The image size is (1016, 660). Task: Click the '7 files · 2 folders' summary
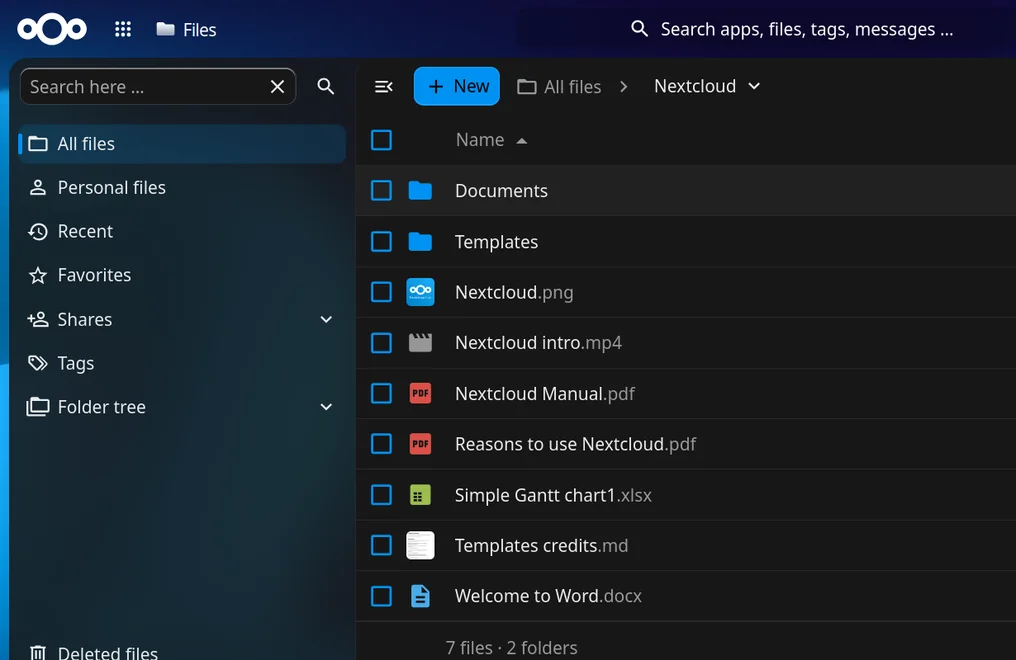click(511, 648)
